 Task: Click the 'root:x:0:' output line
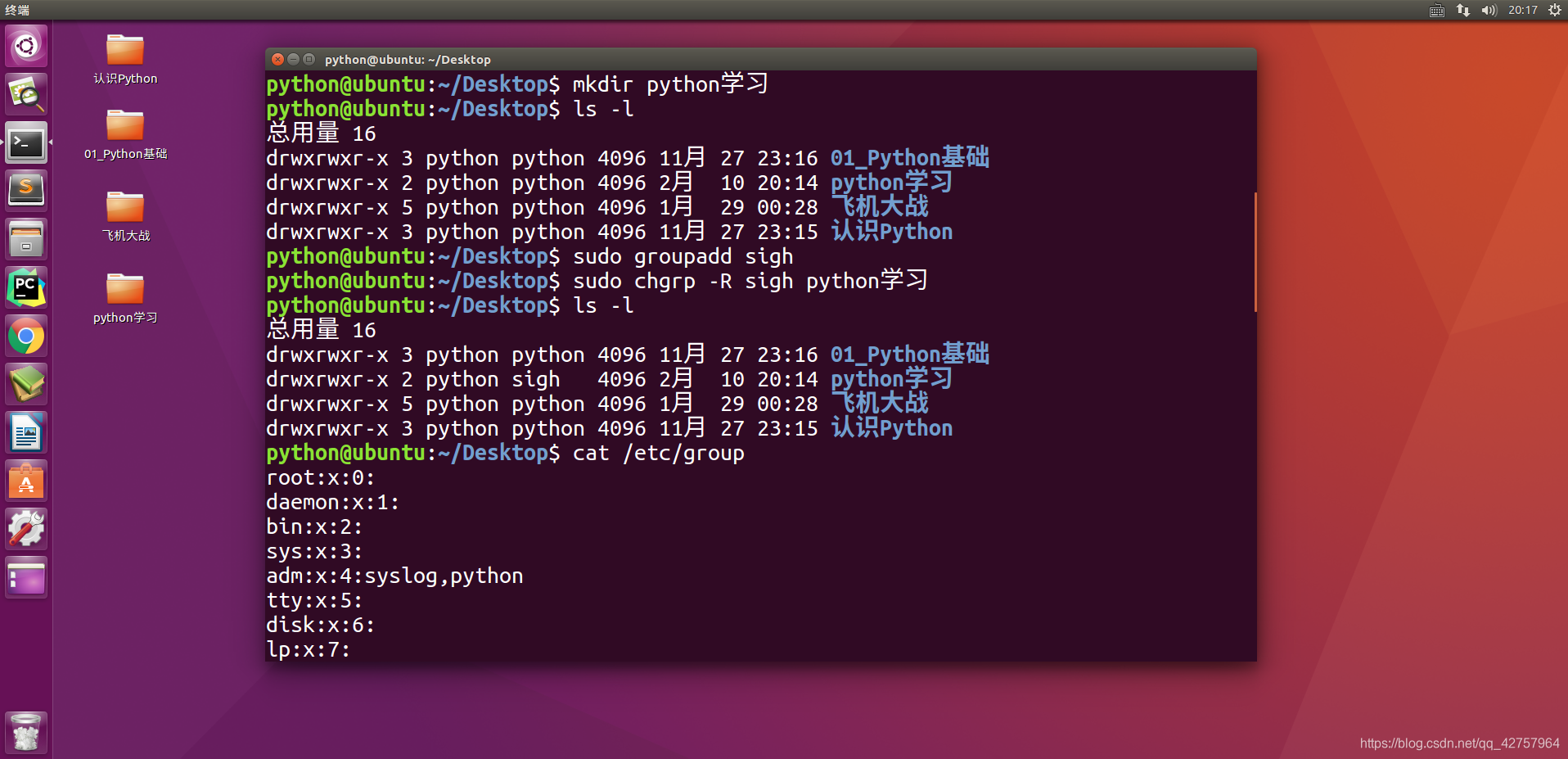321,477
